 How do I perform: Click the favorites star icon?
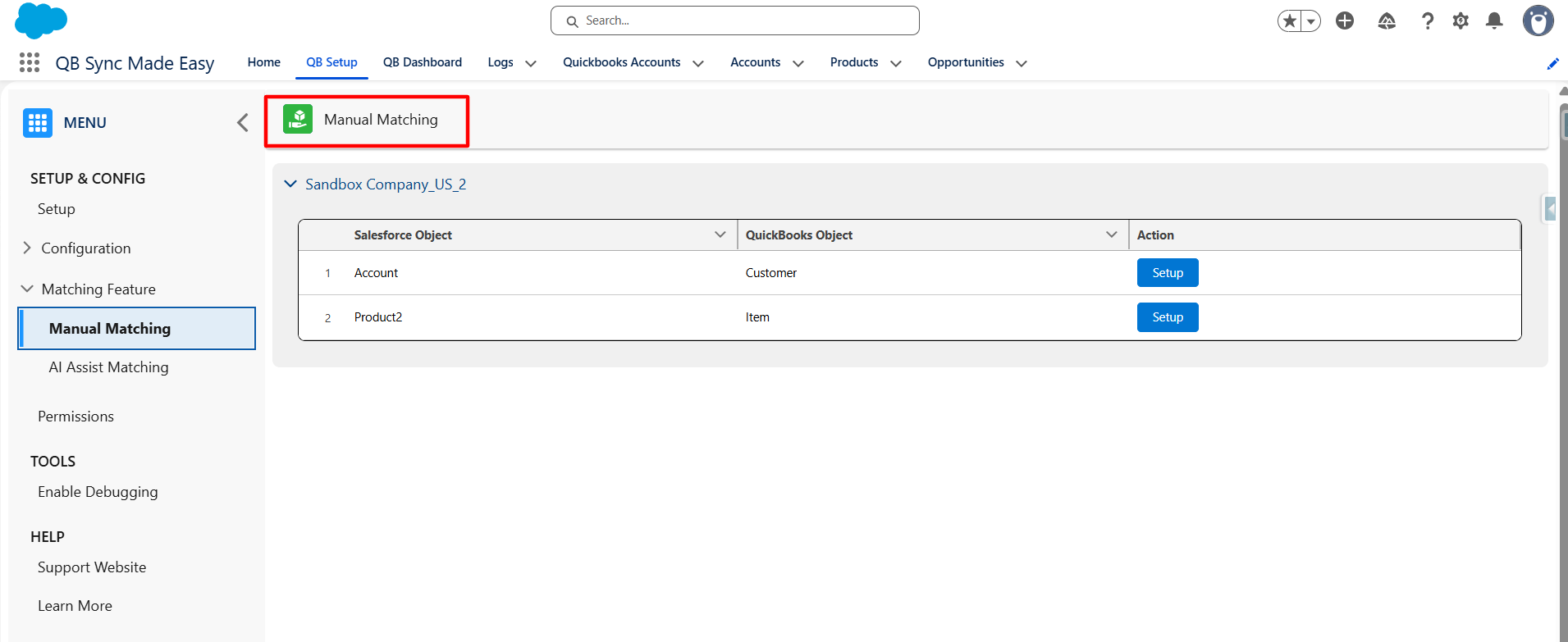coord(1290,20)
